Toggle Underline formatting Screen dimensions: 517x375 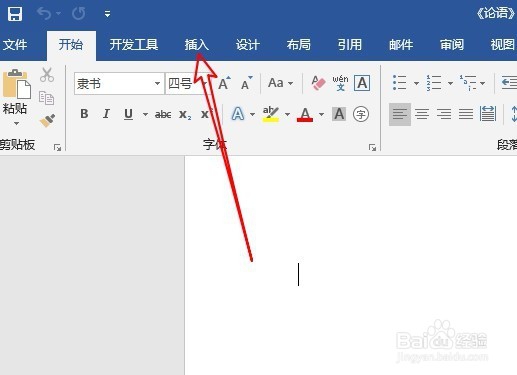click(x=128, y=114)
